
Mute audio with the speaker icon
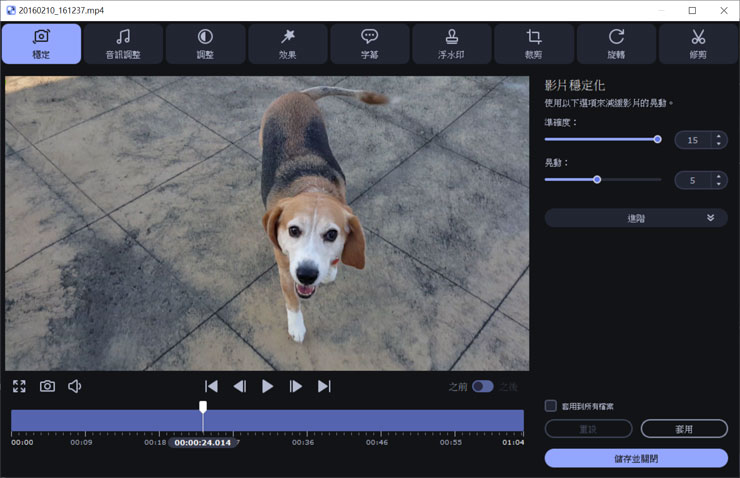(75, 386)
